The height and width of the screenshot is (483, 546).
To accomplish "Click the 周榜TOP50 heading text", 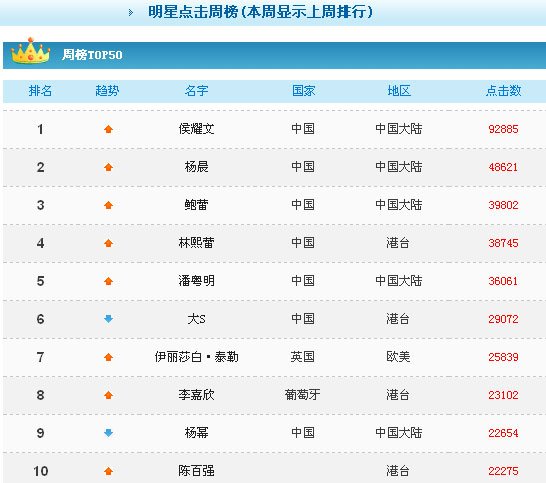I will pyautogui.click(x=92, y=55).
